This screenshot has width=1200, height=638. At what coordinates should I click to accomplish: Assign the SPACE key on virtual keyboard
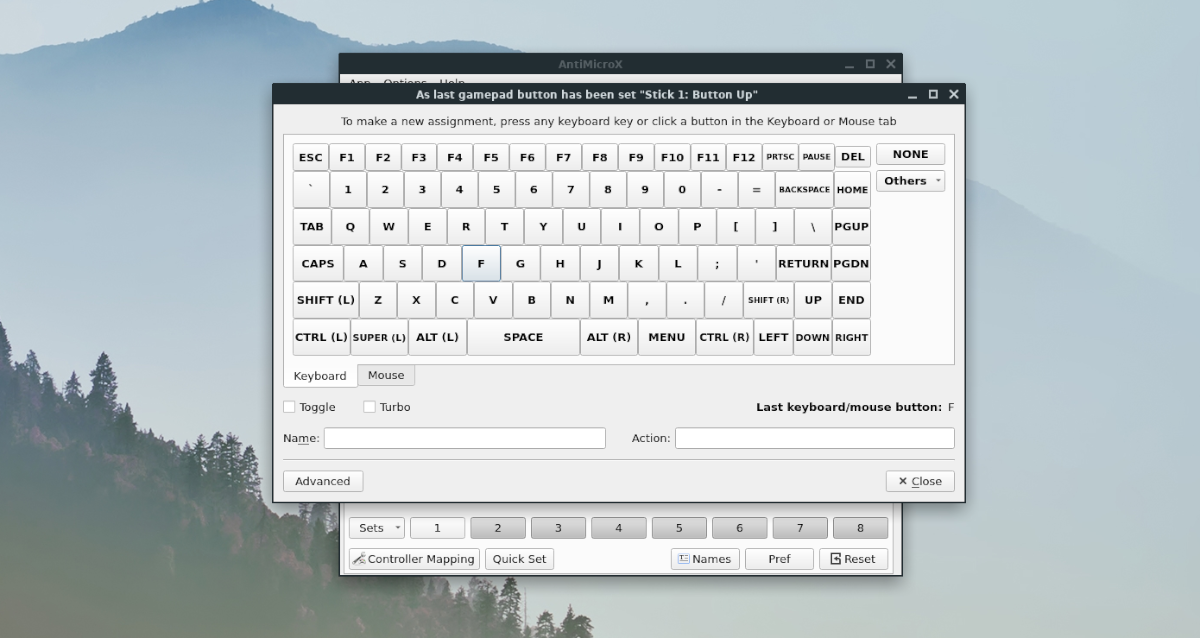tap(523, 337)
